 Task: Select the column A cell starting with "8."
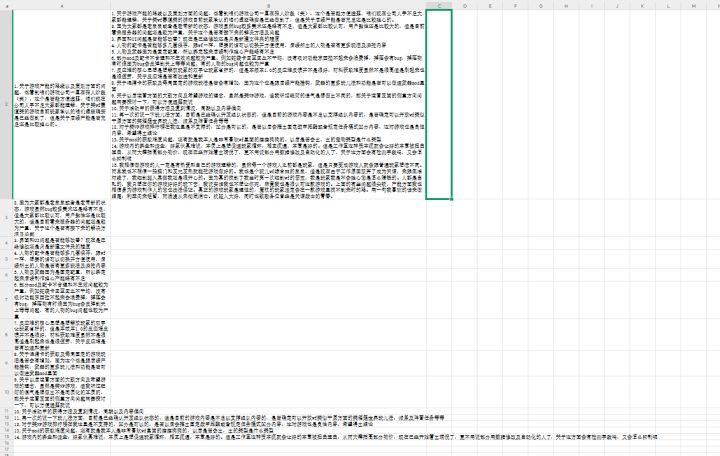click(62, 363)
